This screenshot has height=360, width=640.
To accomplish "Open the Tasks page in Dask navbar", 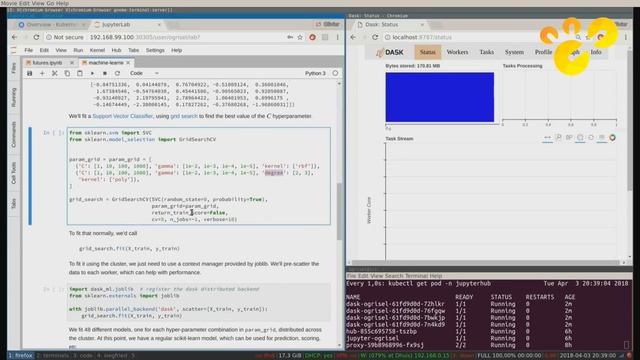I will coord(487,52).
